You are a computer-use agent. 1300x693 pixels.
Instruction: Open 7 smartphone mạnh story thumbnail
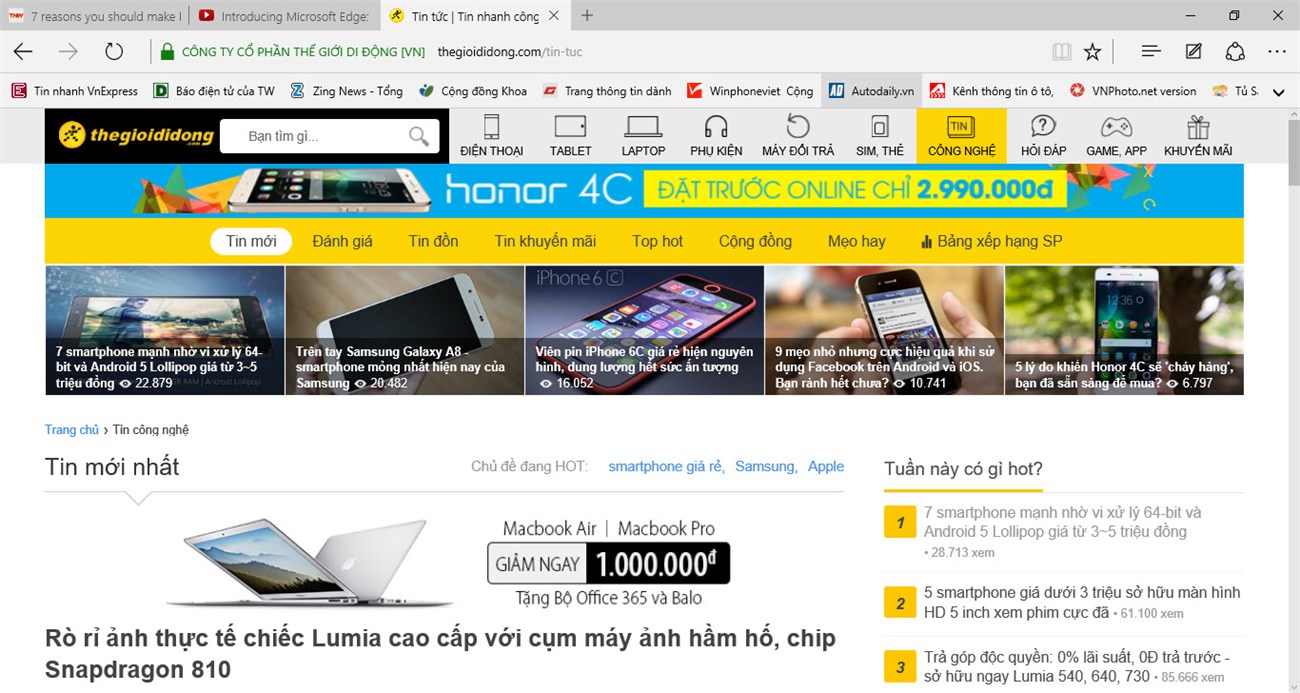pyautogui.click(x=165, y=330)
